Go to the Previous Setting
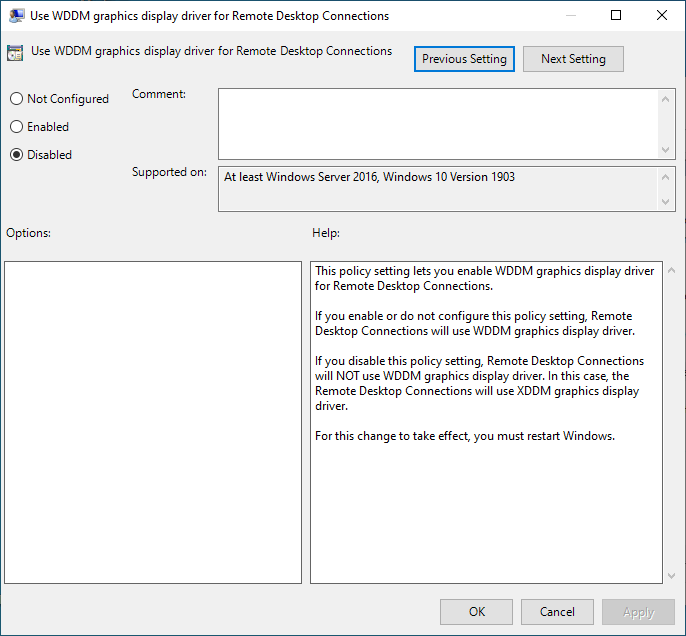 coord(464,59)
